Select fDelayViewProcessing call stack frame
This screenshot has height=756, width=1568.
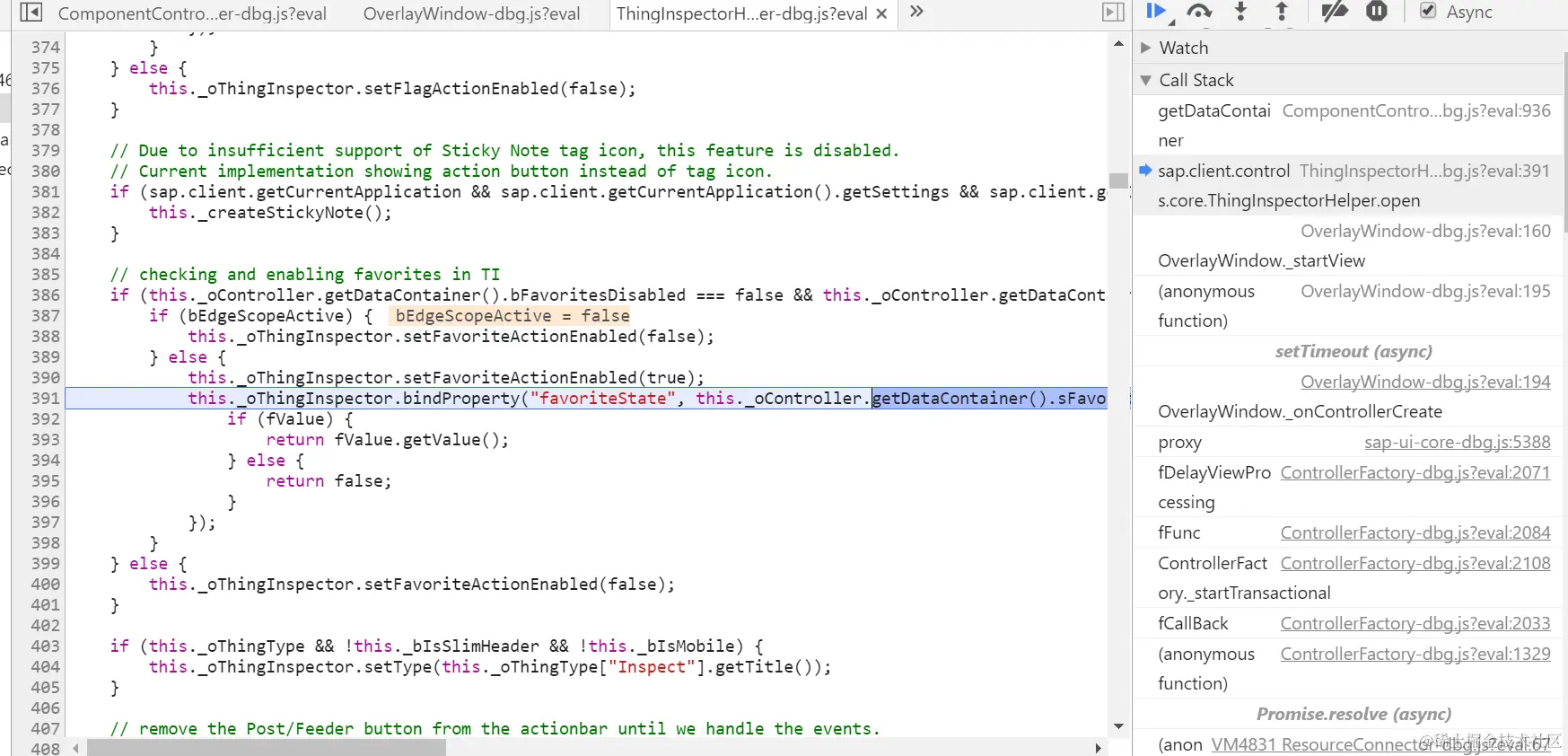1346,488
